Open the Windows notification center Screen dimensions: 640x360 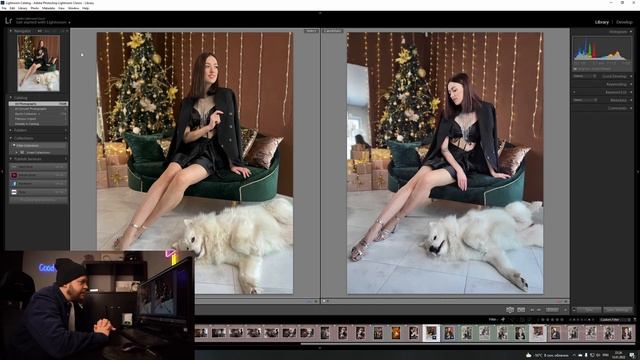tap(632, 355)
